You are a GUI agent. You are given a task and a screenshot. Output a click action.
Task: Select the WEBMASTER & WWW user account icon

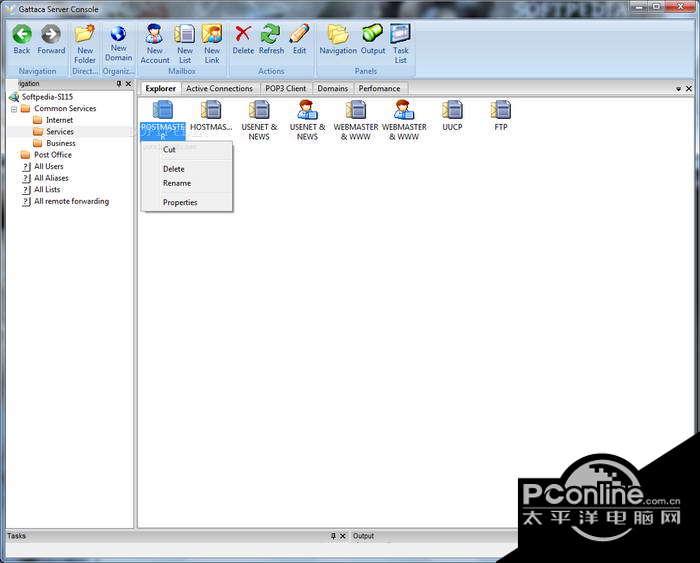(x=404, y=109)
